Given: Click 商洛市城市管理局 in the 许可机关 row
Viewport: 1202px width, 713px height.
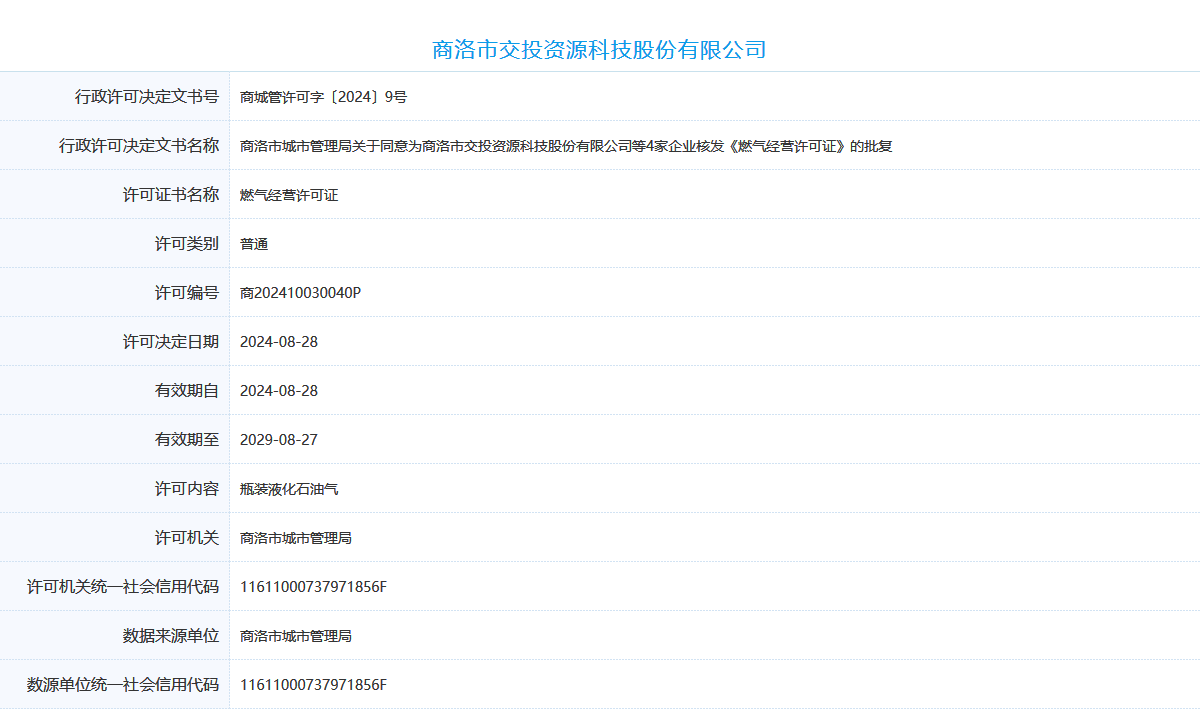Looking at the screenshot, I should pos(296,538).
